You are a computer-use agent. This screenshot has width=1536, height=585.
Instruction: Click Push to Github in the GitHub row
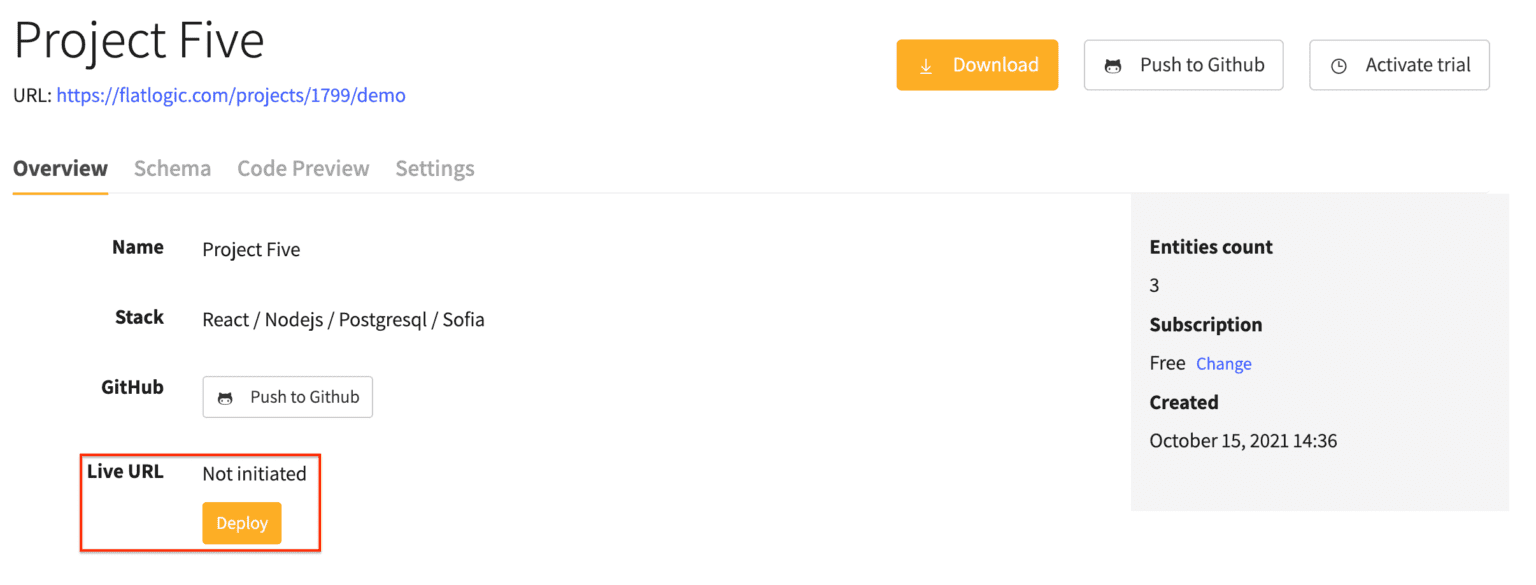click(x=287, y=397)
